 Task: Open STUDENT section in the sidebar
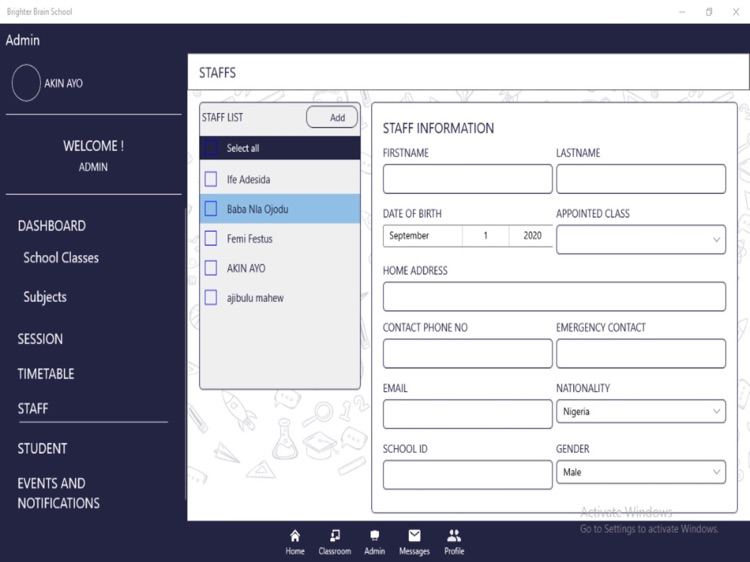click(x=42, y=449)
